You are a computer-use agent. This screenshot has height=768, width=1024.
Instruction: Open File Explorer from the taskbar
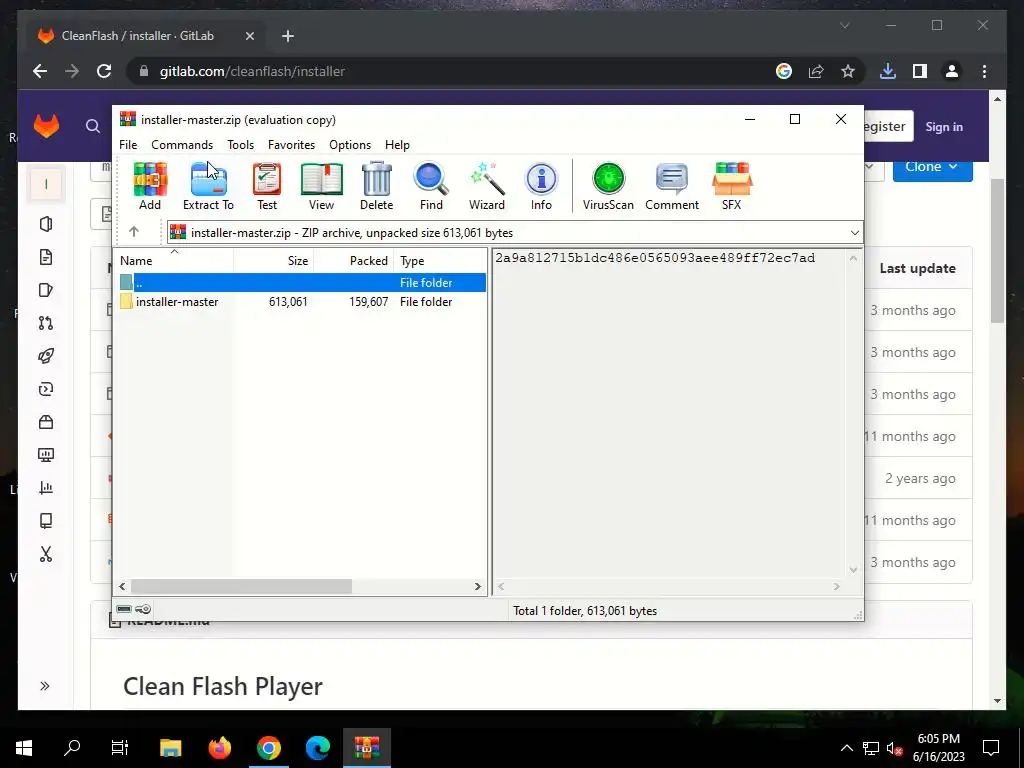tap(170, 748)
